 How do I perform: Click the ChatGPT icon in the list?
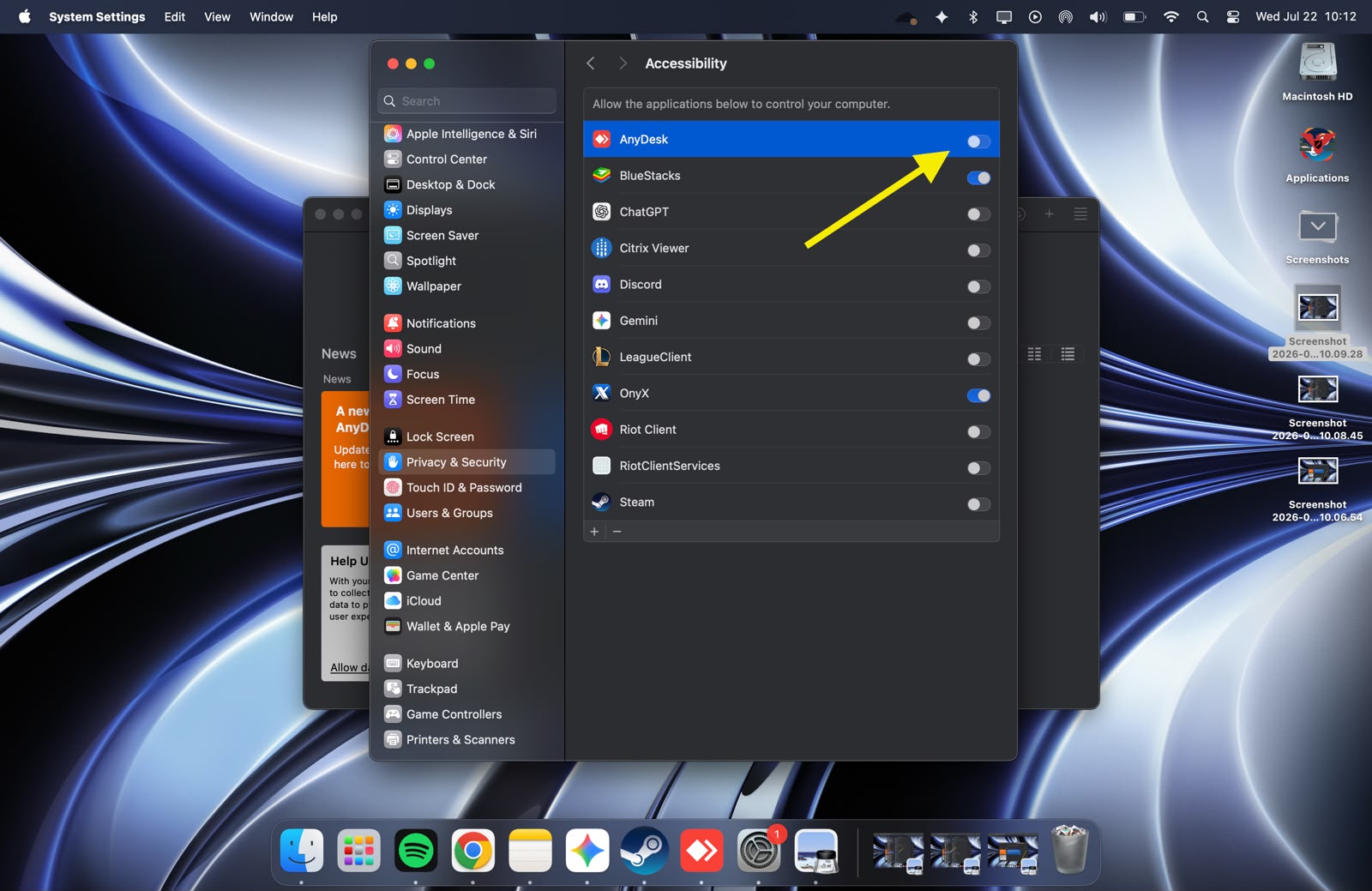pyautogui.click(x=602, y=212)
